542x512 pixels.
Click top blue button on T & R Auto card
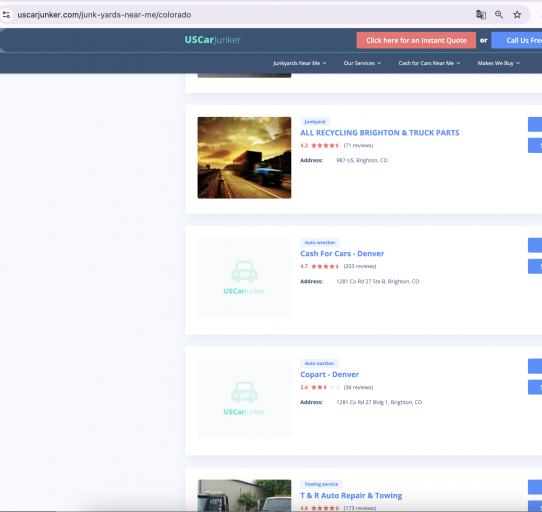(535, 487)
